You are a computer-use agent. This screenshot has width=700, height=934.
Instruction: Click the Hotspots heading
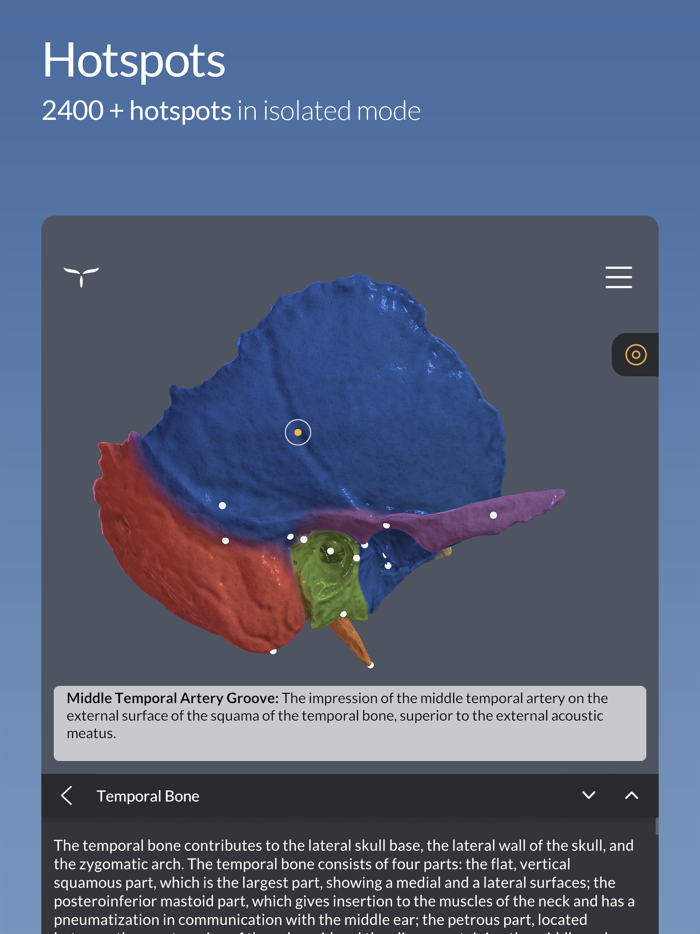point(134,60)
